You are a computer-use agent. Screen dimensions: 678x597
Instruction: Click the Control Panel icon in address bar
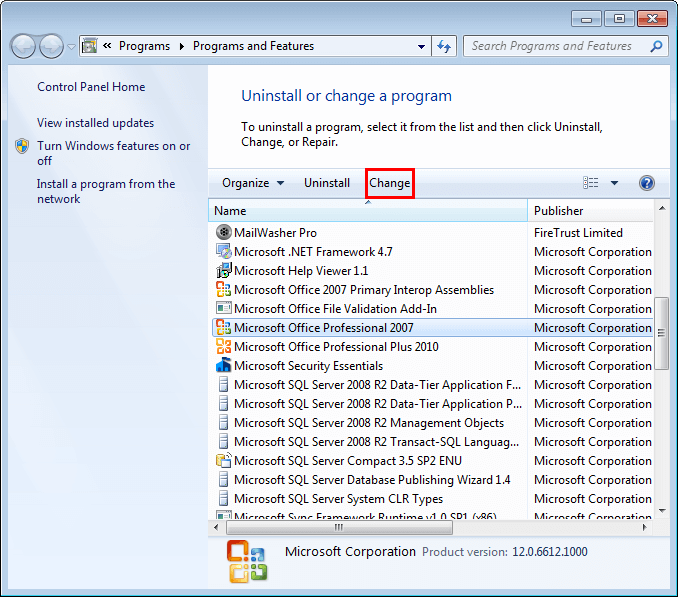90,46
